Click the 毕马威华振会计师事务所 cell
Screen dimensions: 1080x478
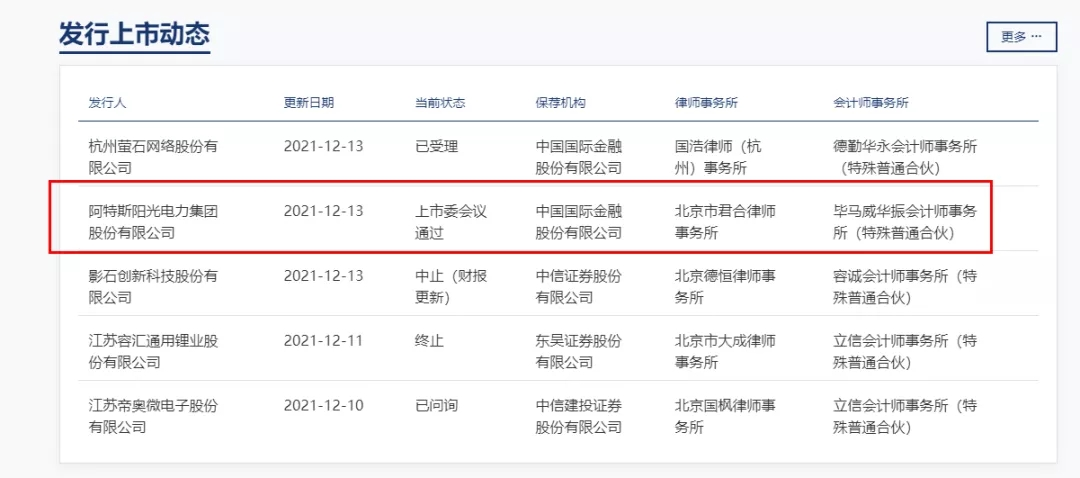pos(904,222)
